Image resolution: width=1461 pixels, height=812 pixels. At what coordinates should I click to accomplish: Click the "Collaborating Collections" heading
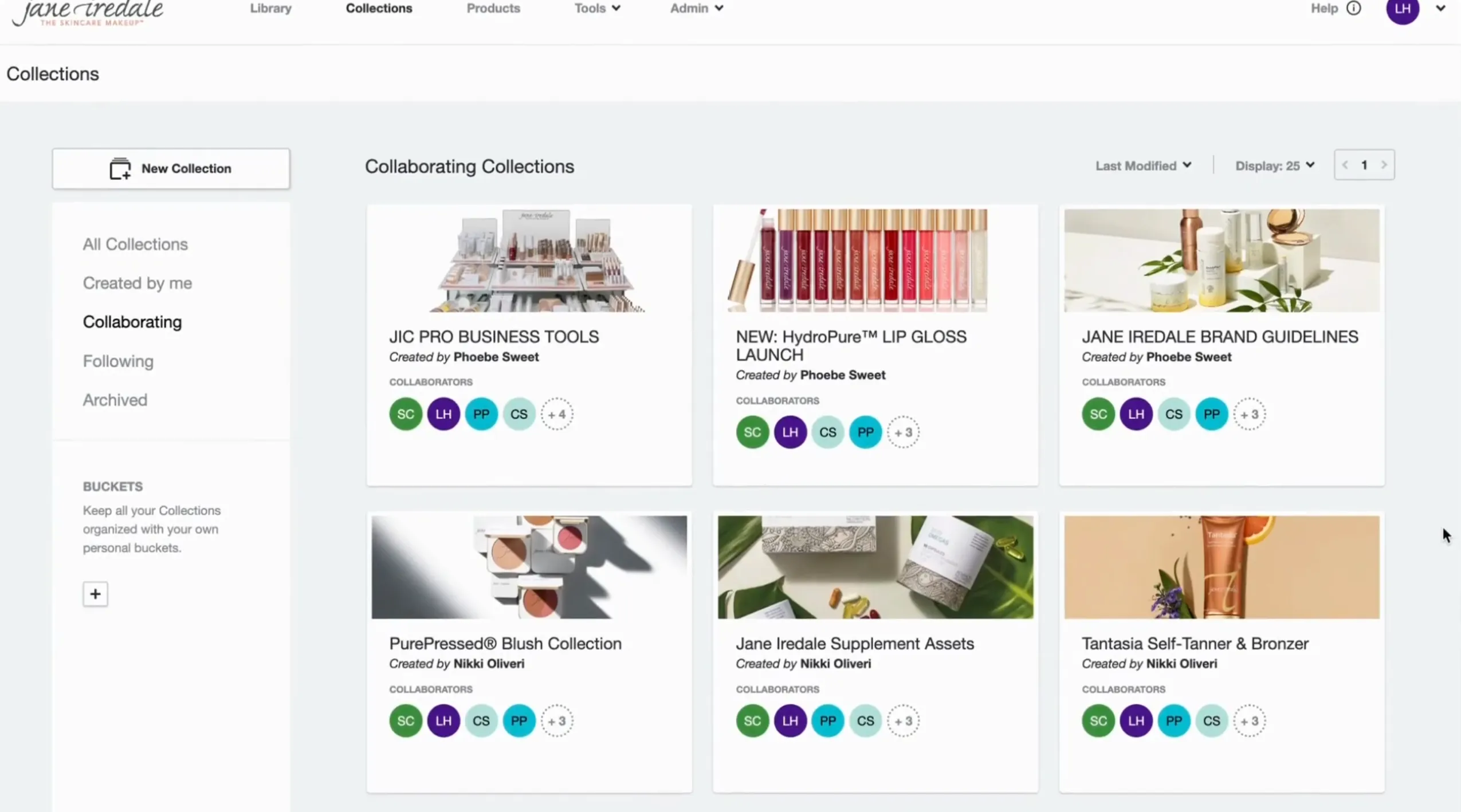(x=469, y=167)
